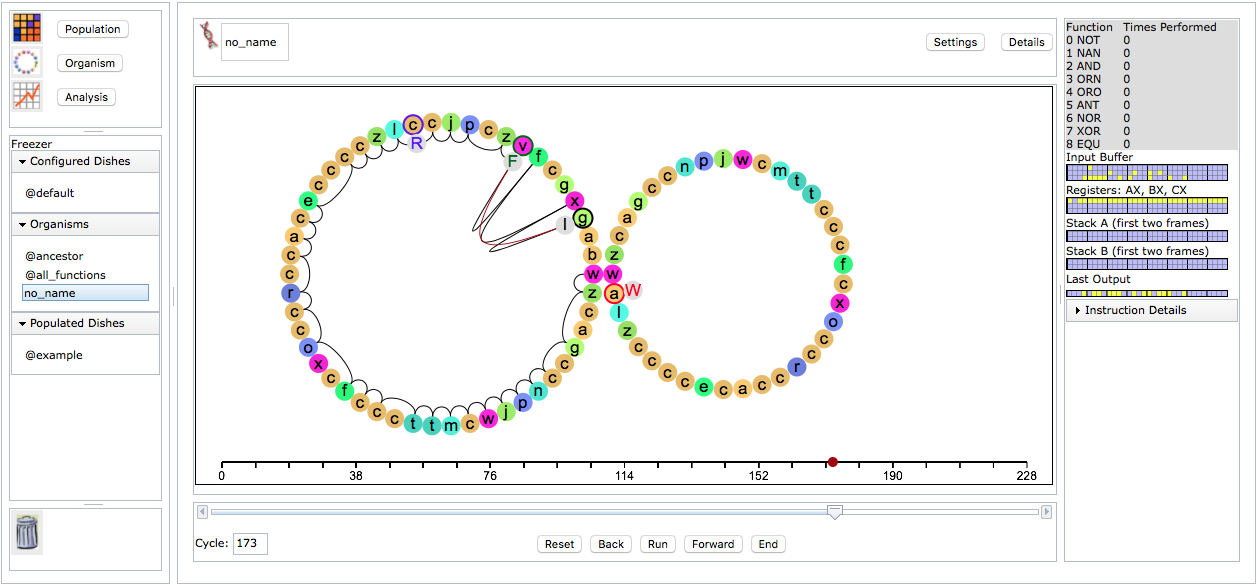Screen dimensions: 1257x585
Task: Click the yellow b instruction in left genome
Action: [x=592, y=255]
